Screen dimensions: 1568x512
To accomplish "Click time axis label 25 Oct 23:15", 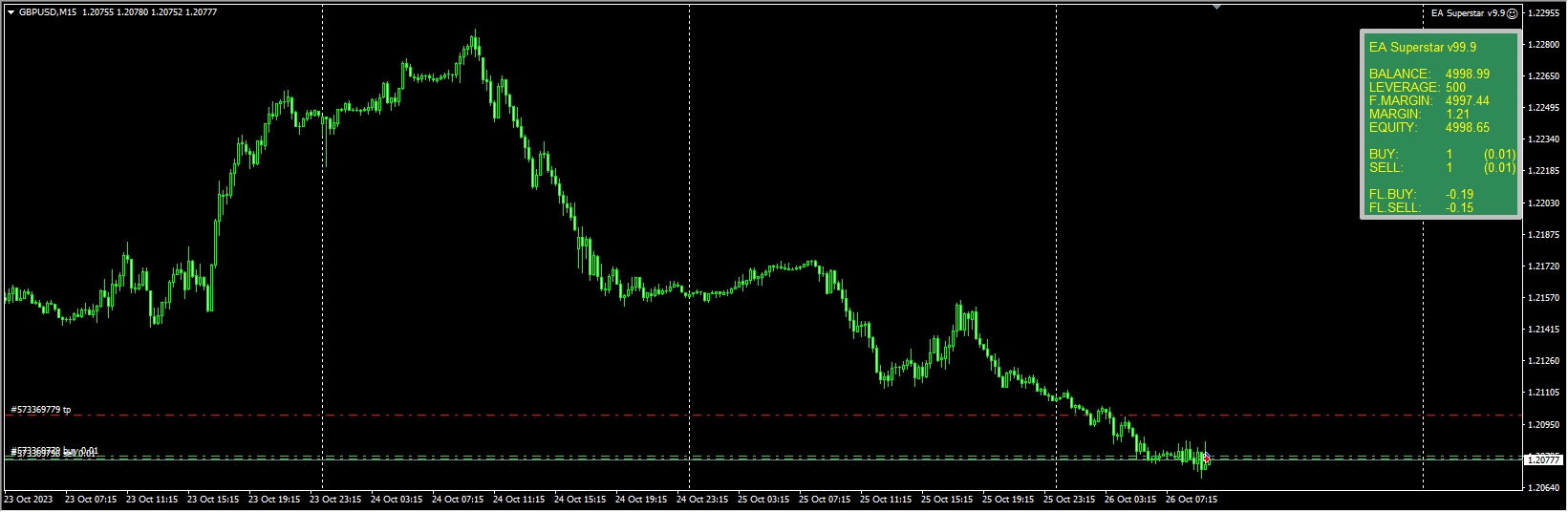I will (x=1069, y=500).
